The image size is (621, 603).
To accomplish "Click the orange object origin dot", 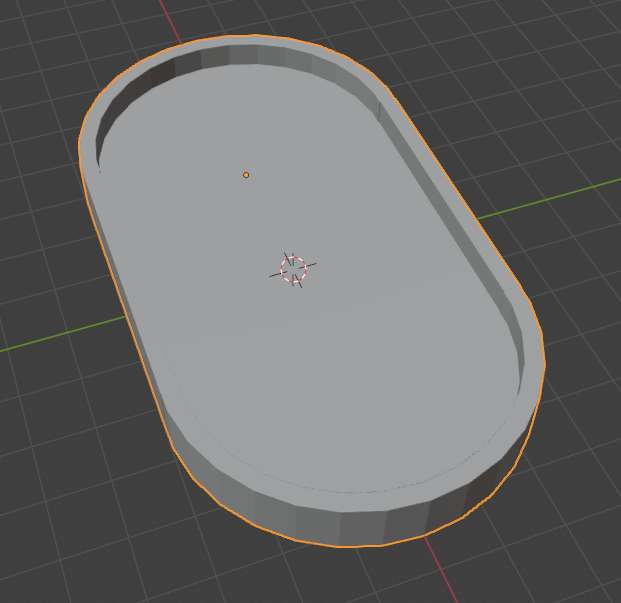I will click(246, 175).
